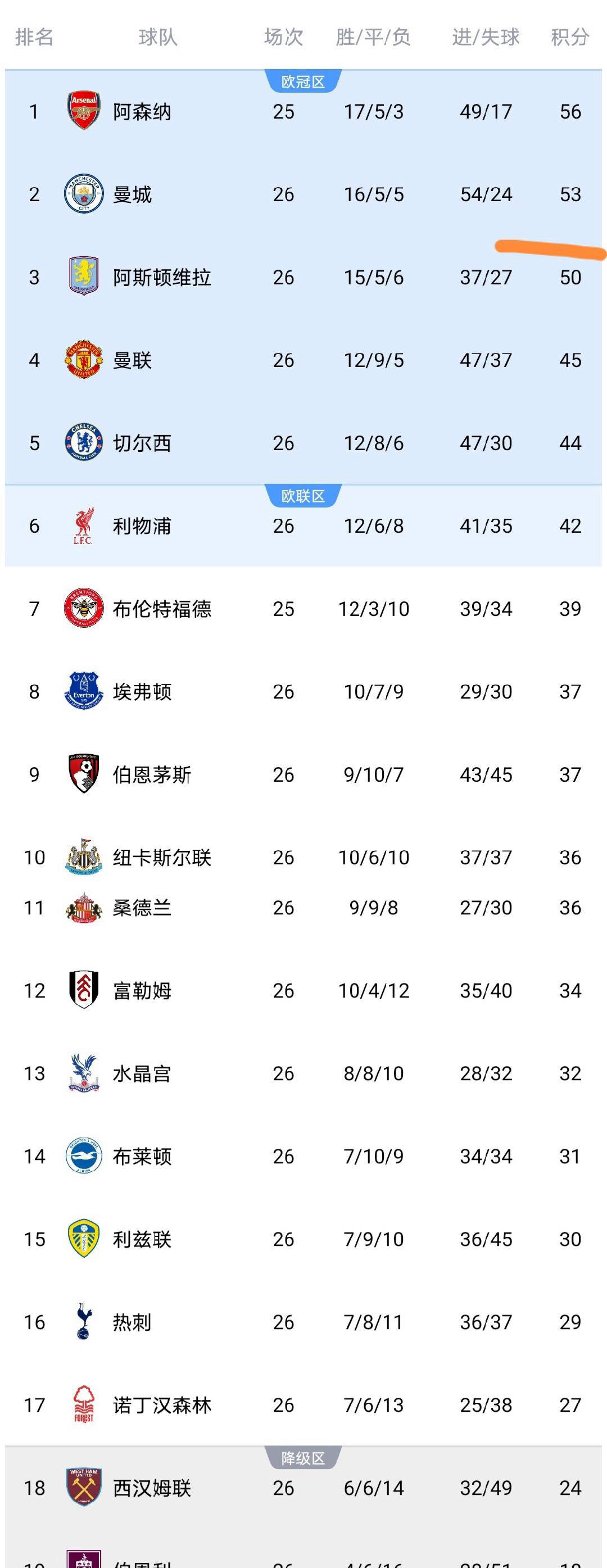Image resolution: width=607 pixels, height=1568 pixels.
Task: Tap the Manchester City badge
Action: [x=83, y=194]
